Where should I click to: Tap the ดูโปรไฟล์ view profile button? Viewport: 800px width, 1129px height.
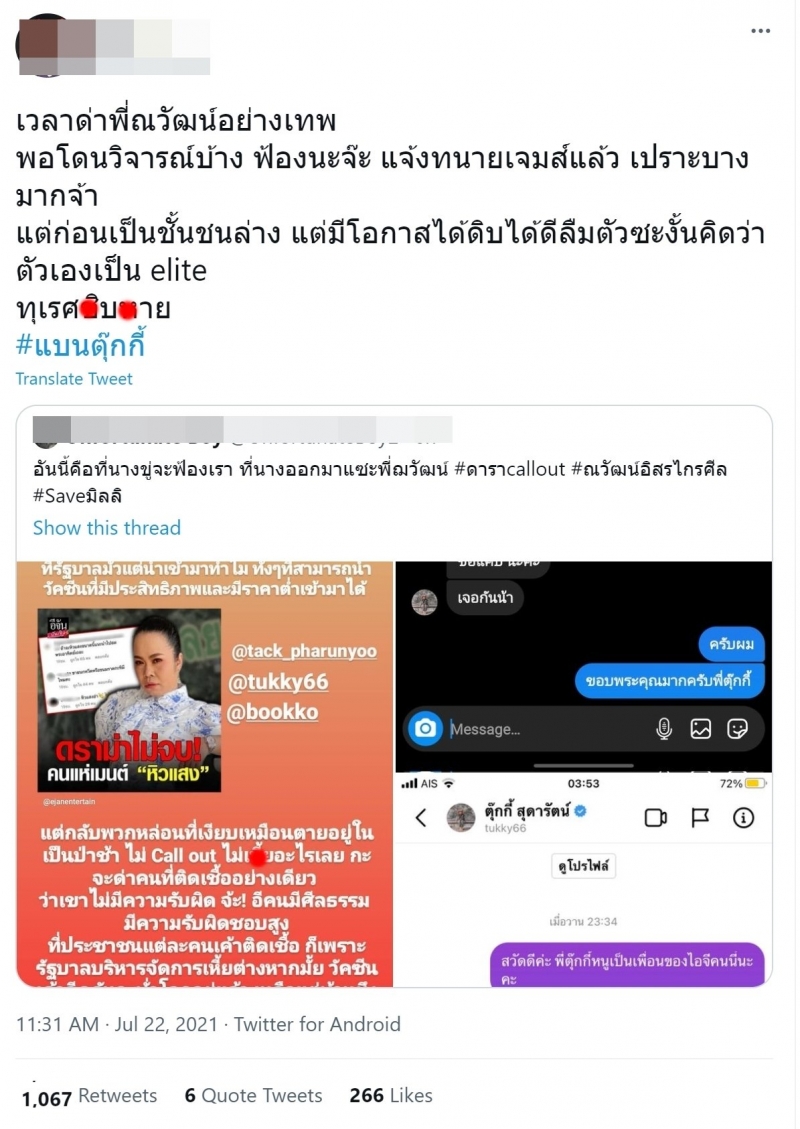click(583, 865)
